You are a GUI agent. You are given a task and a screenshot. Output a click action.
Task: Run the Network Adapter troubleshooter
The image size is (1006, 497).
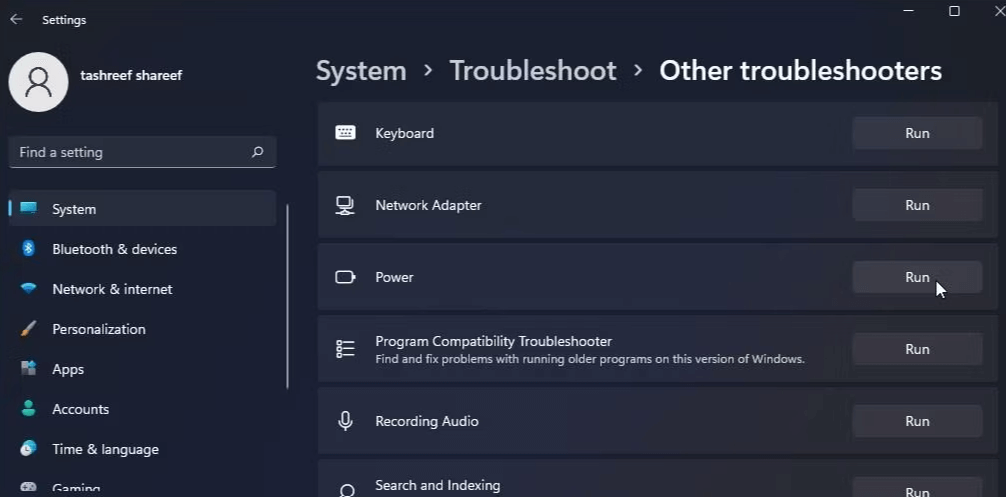click(916, 205)
